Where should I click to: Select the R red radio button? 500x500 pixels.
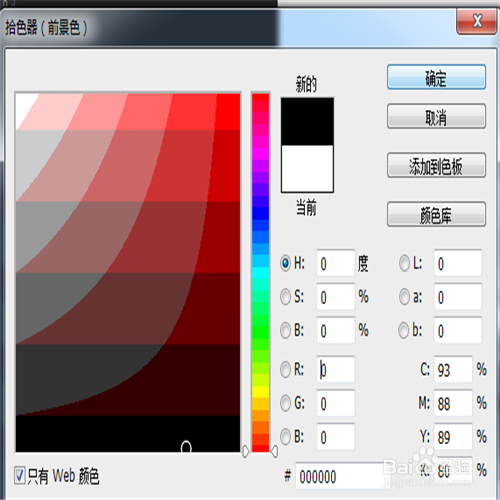tap(285, 370)
